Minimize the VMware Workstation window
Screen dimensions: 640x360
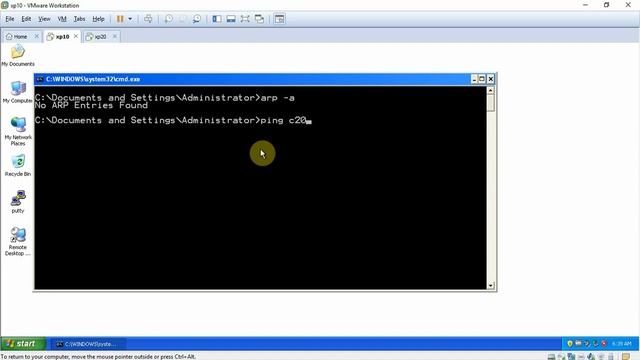585,5
